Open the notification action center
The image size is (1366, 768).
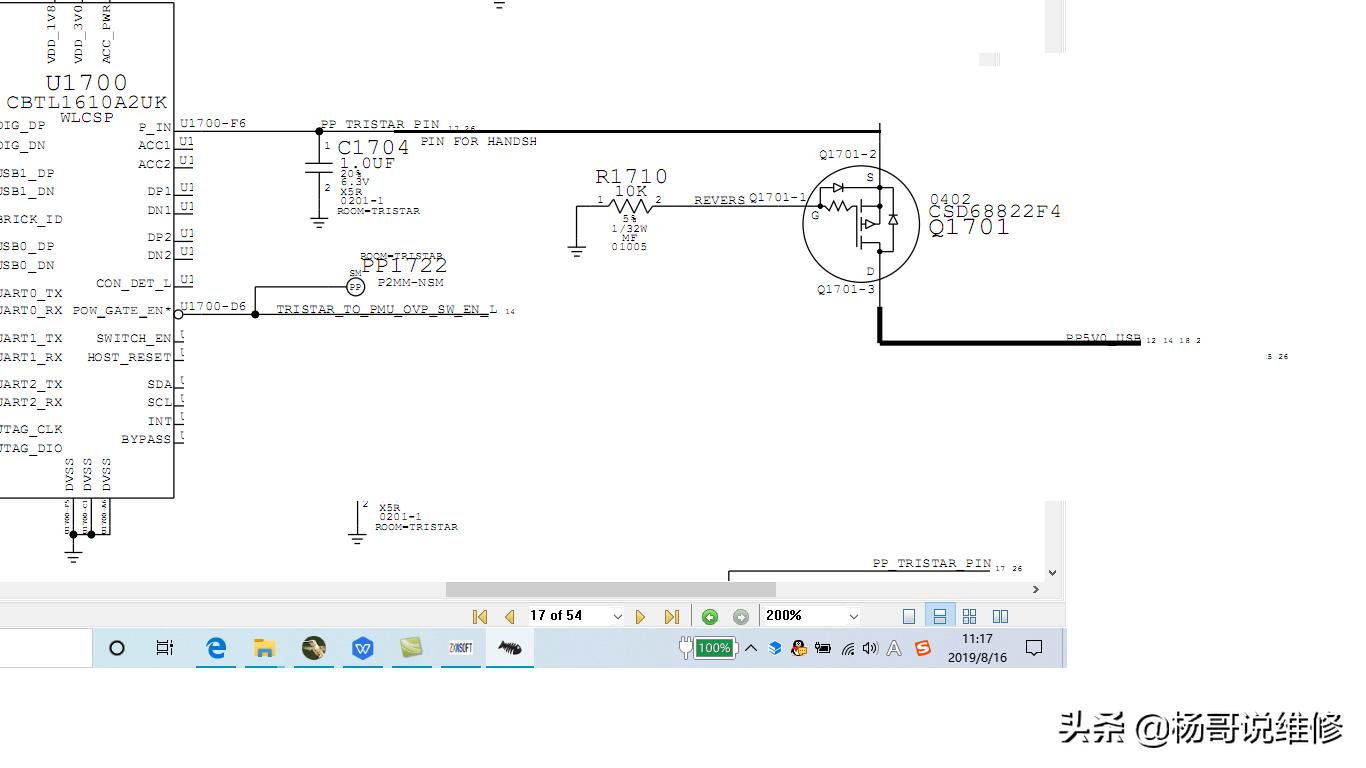pos(1034,648)
